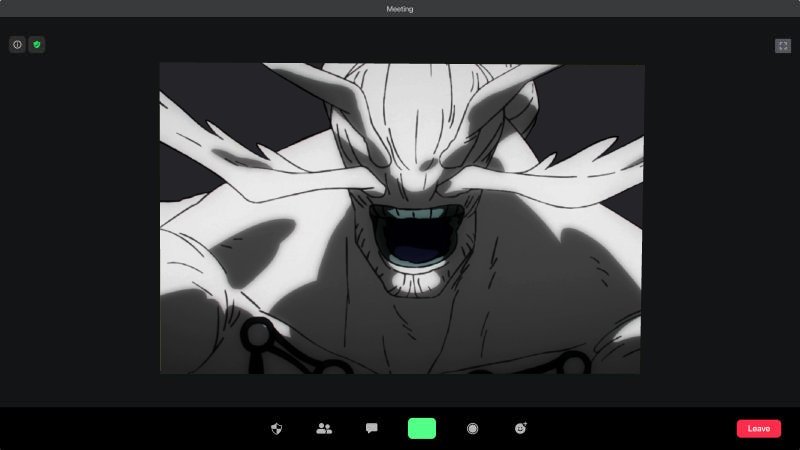Open the Reactions emoji menu

[520, 428]
